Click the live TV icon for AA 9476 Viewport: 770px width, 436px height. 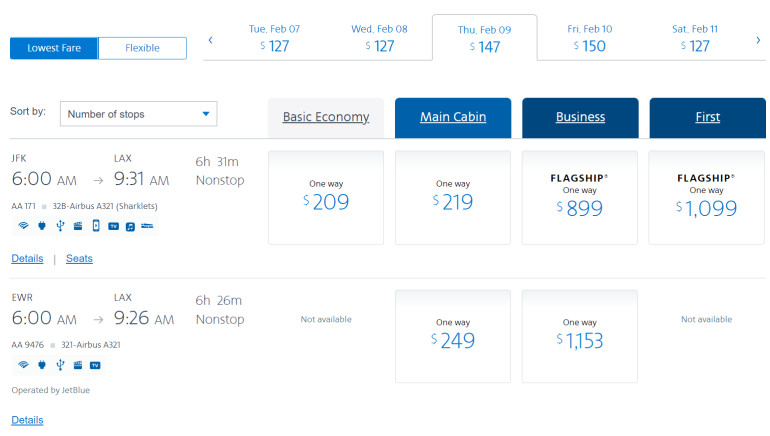click(96, 365)
